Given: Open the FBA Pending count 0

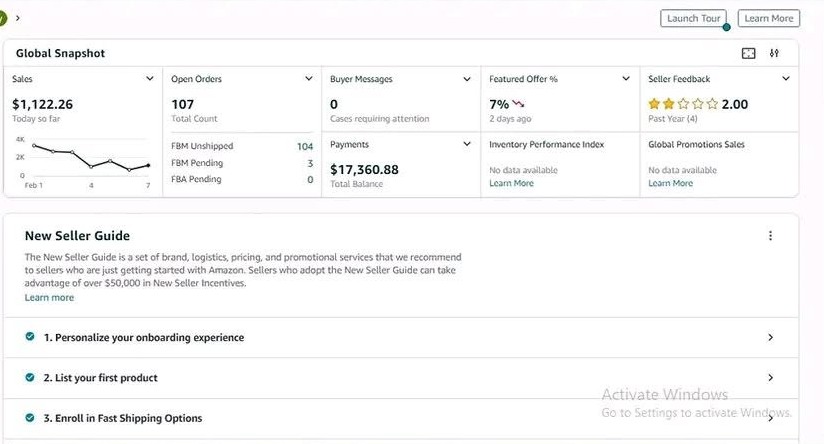Looking at the screenshot, I should 310,180.
